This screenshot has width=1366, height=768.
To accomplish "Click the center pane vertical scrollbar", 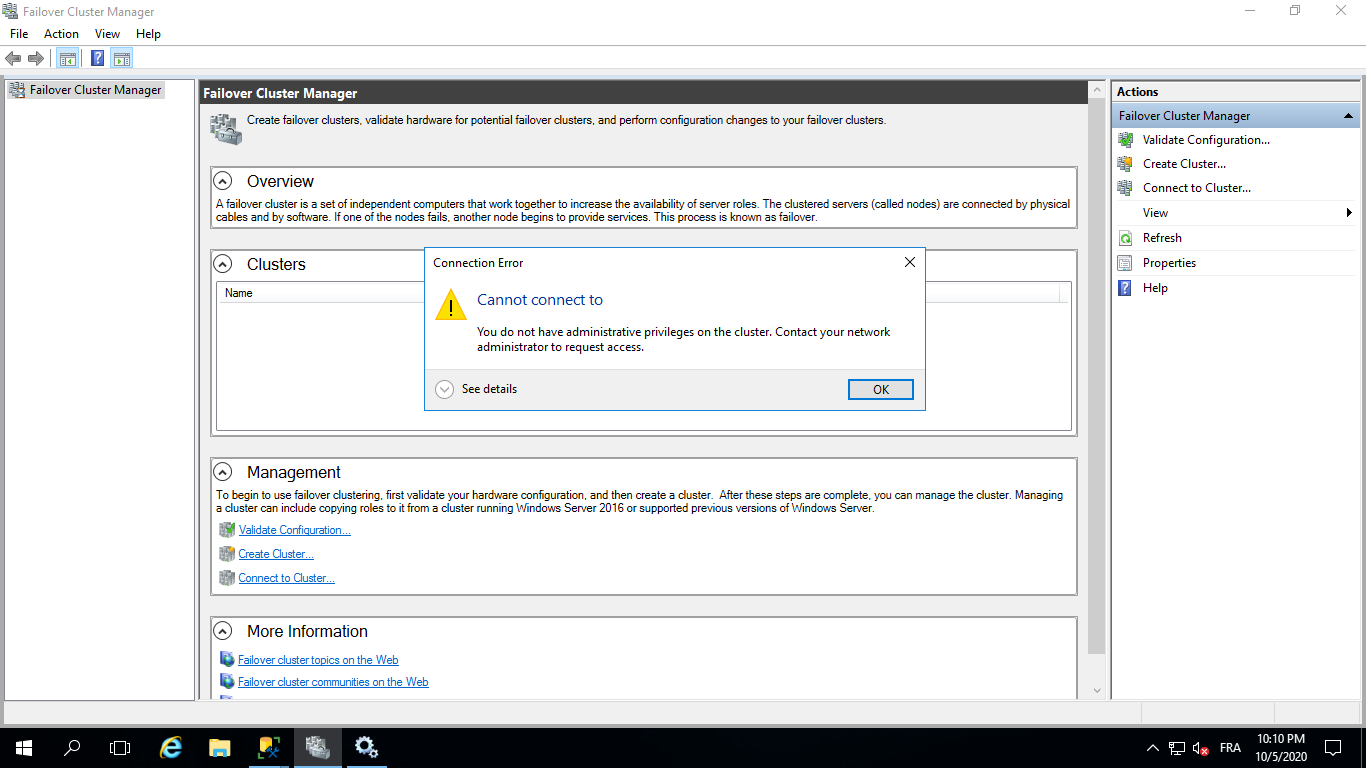I will (x=1097, y=374).
